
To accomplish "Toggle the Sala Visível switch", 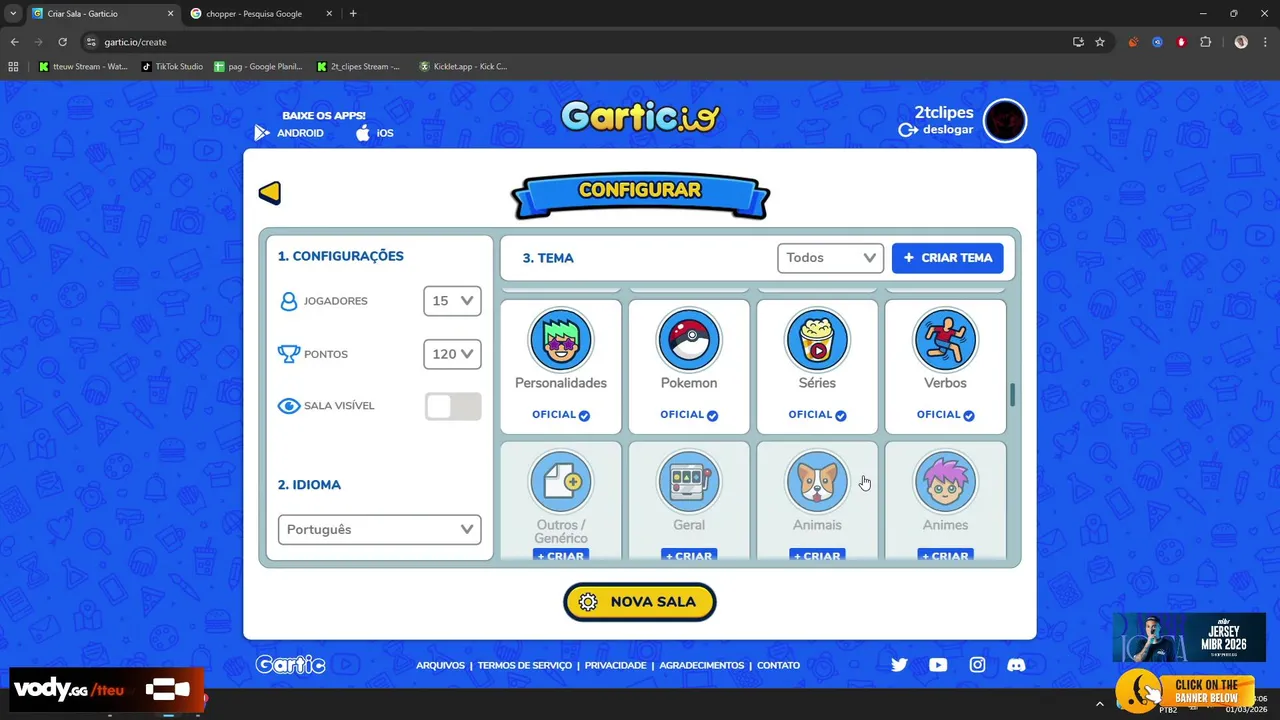I will [453, 406].
